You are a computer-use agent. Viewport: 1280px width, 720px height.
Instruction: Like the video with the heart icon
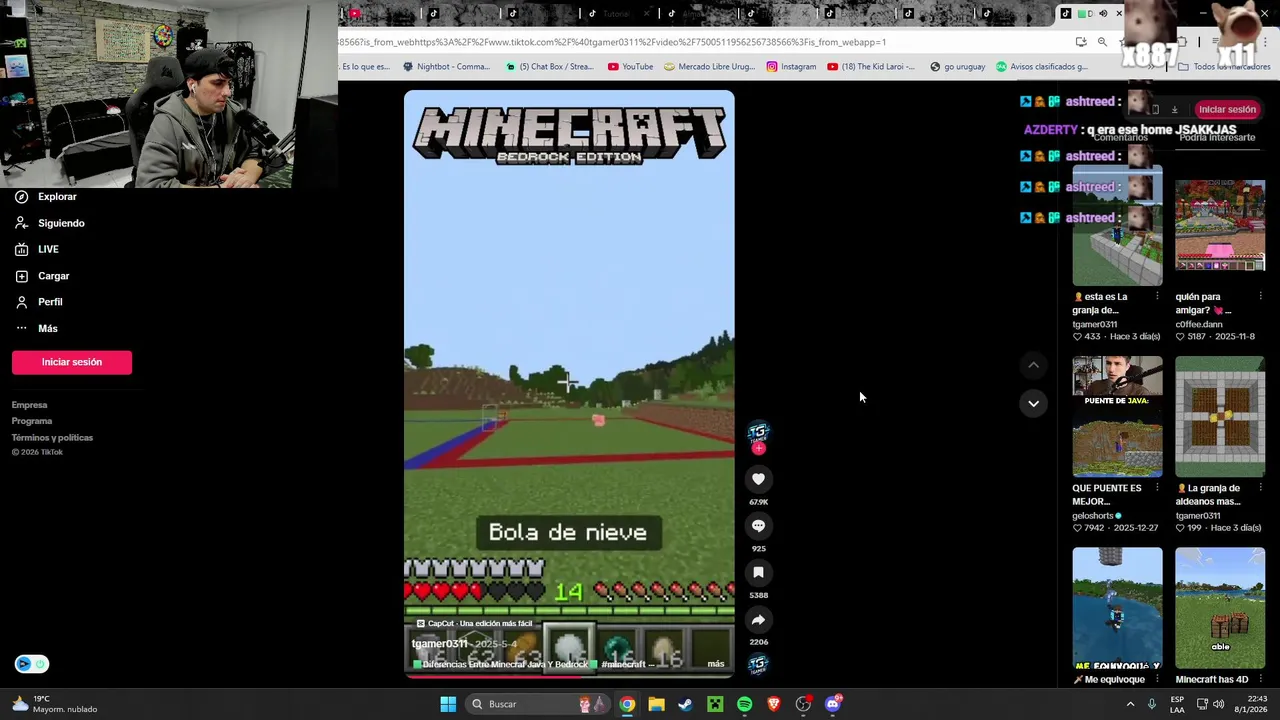758,479
